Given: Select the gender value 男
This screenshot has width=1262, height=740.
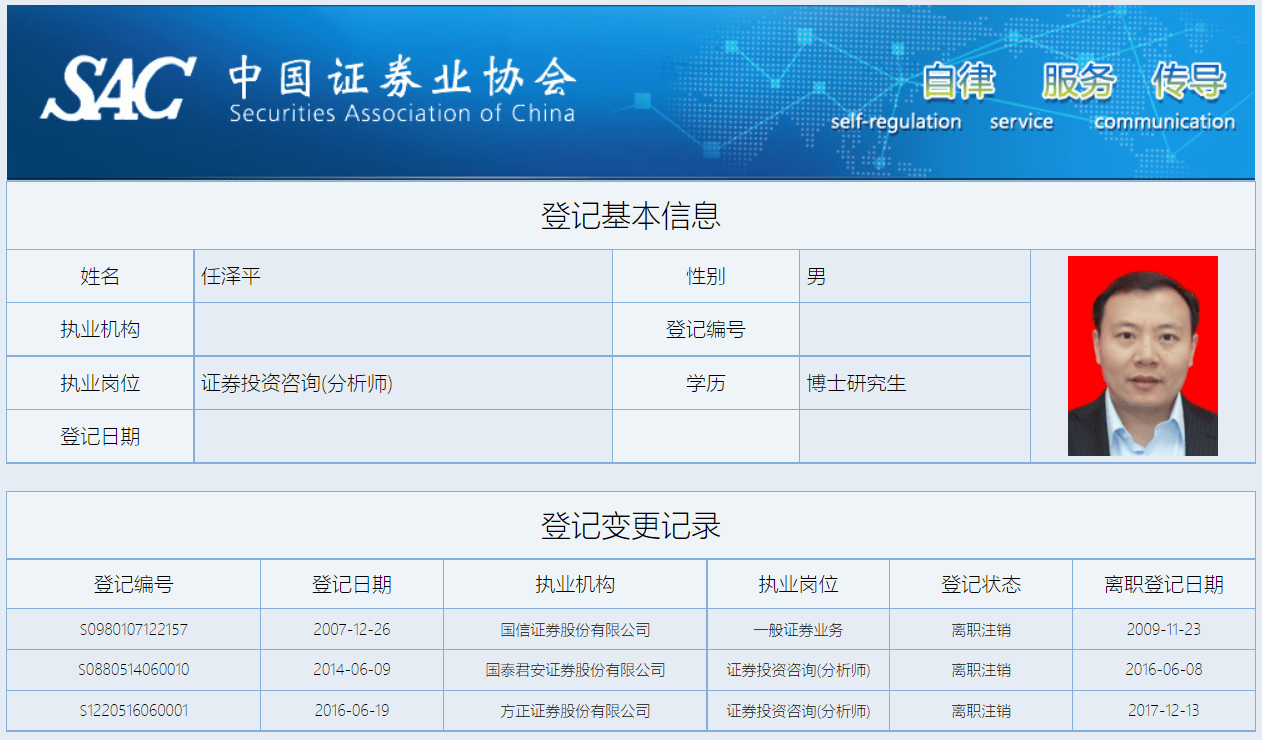Looking at the screenshot, I should pos(817,276).
